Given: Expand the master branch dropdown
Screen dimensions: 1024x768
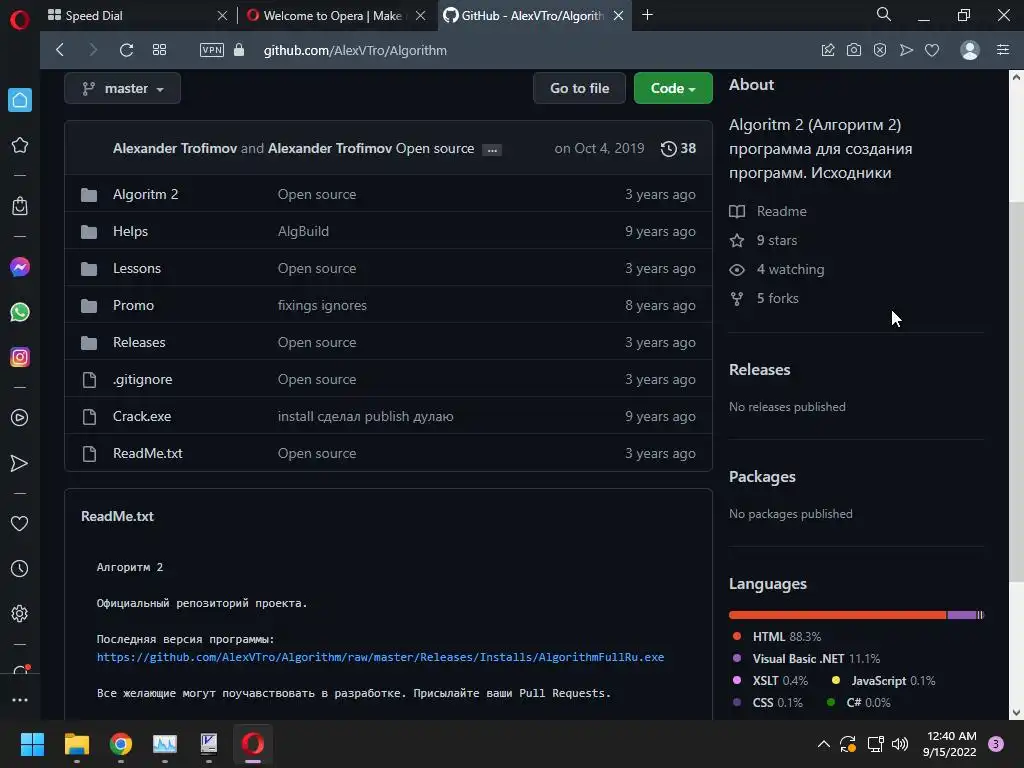Looking at the screenshot, I should [x=123, y=88].
